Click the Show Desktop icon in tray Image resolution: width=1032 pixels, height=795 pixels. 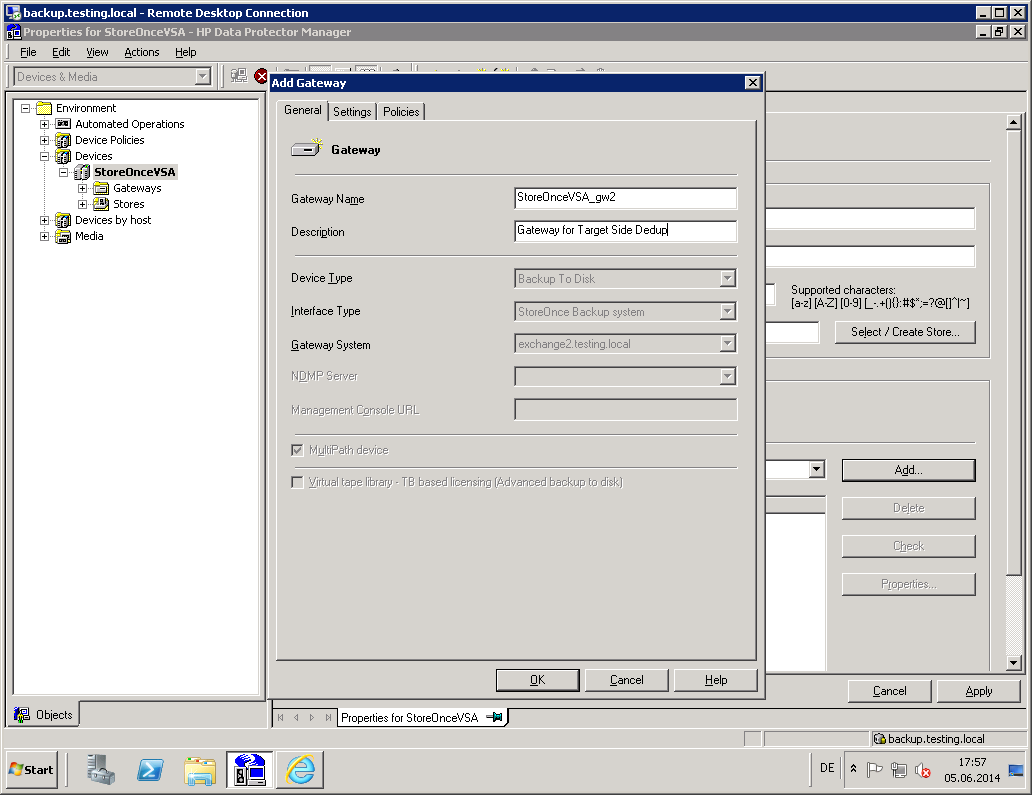tap(1016, 770)
